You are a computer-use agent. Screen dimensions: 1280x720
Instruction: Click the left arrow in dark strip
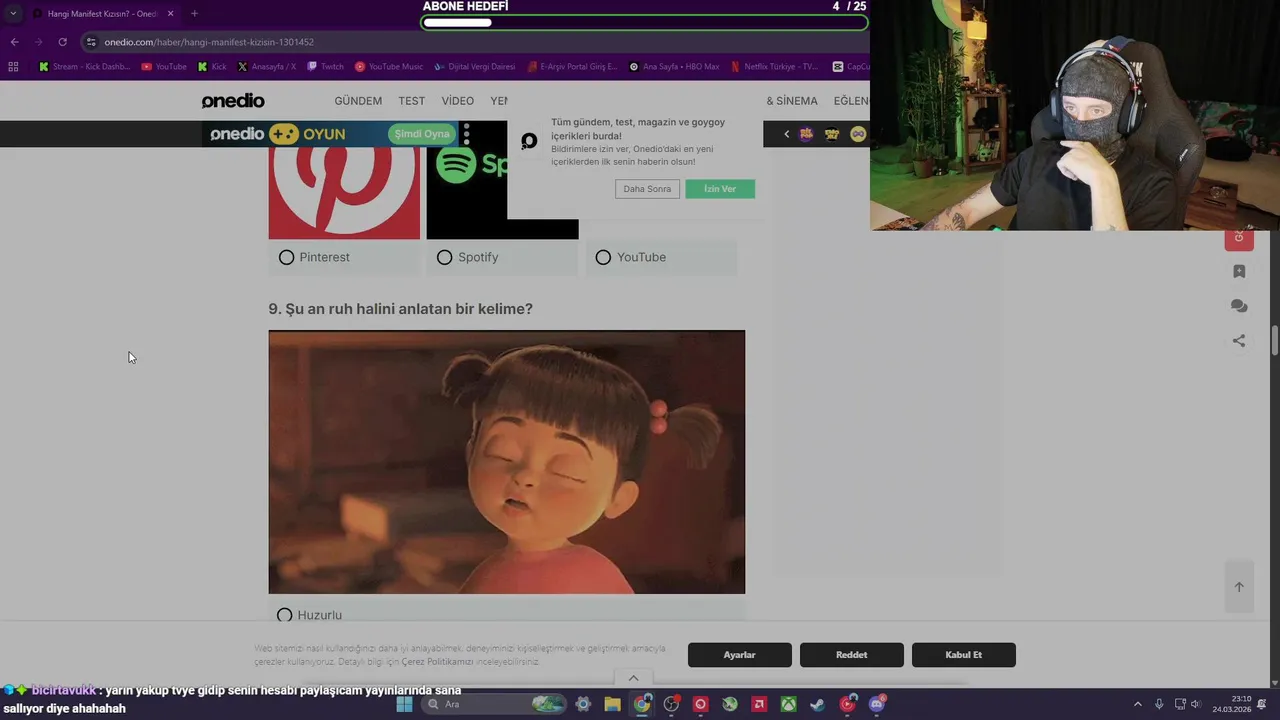[x=786, y=134]
